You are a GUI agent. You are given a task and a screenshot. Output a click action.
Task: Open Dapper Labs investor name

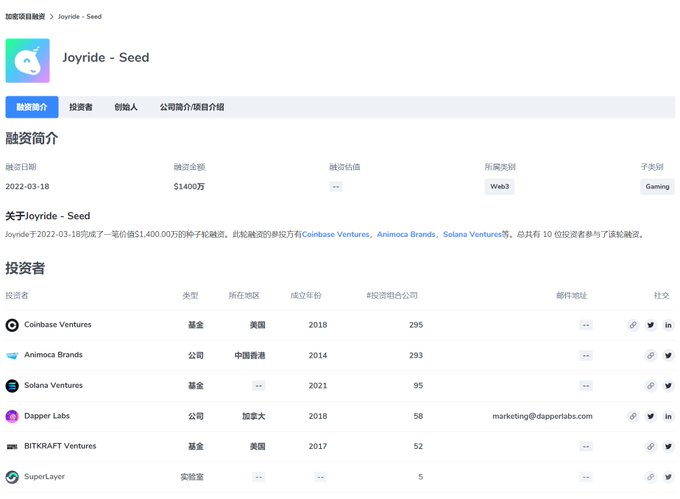(x=47, y=415)
